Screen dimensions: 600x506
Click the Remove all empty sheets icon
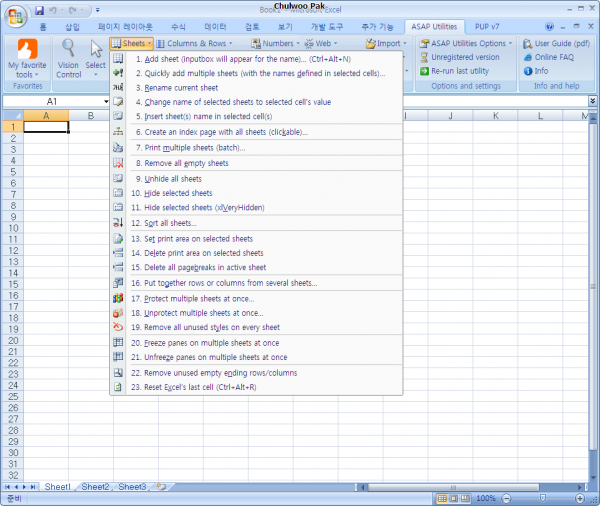pos(118,163)
